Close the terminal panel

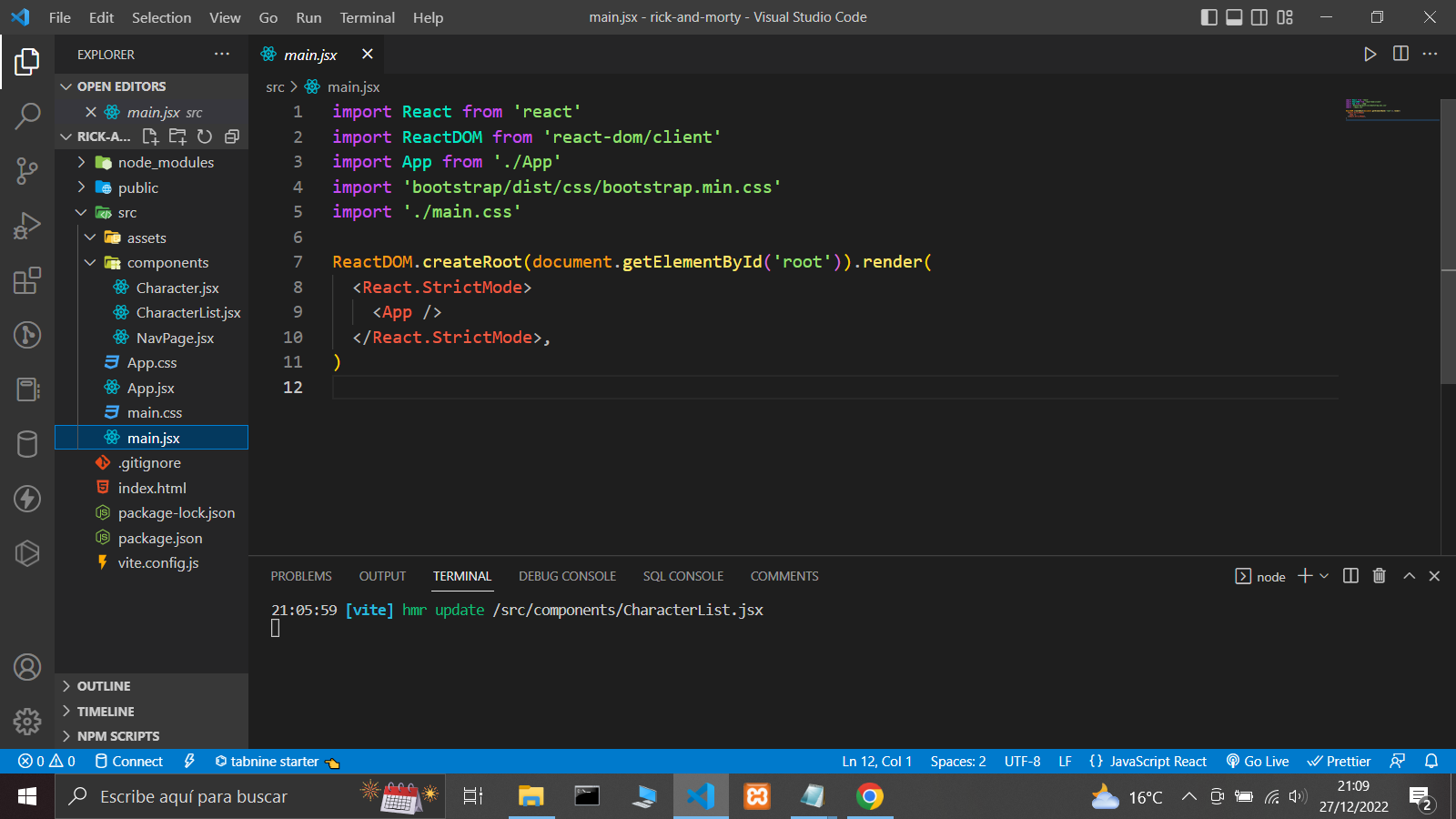pos(1435,576)
